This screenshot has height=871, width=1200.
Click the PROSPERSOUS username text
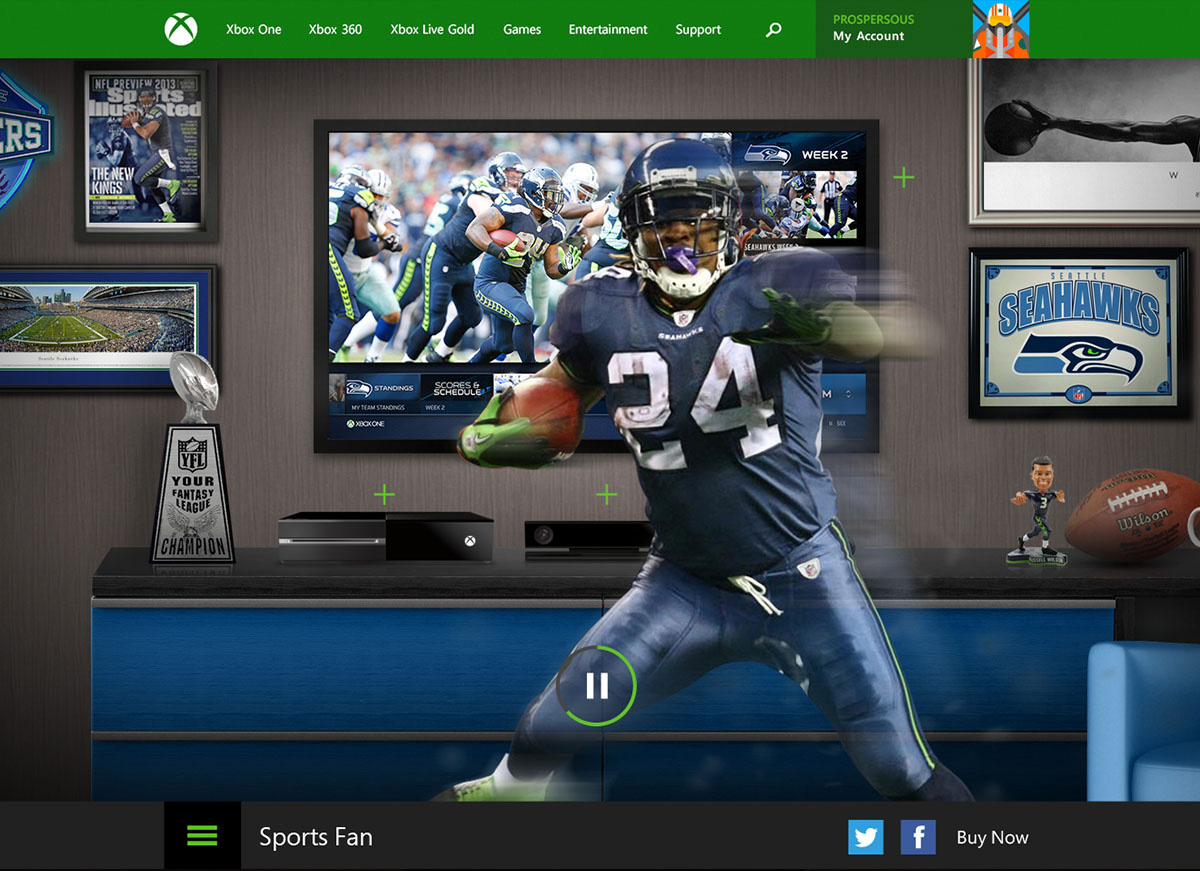(x=873, y=19)
